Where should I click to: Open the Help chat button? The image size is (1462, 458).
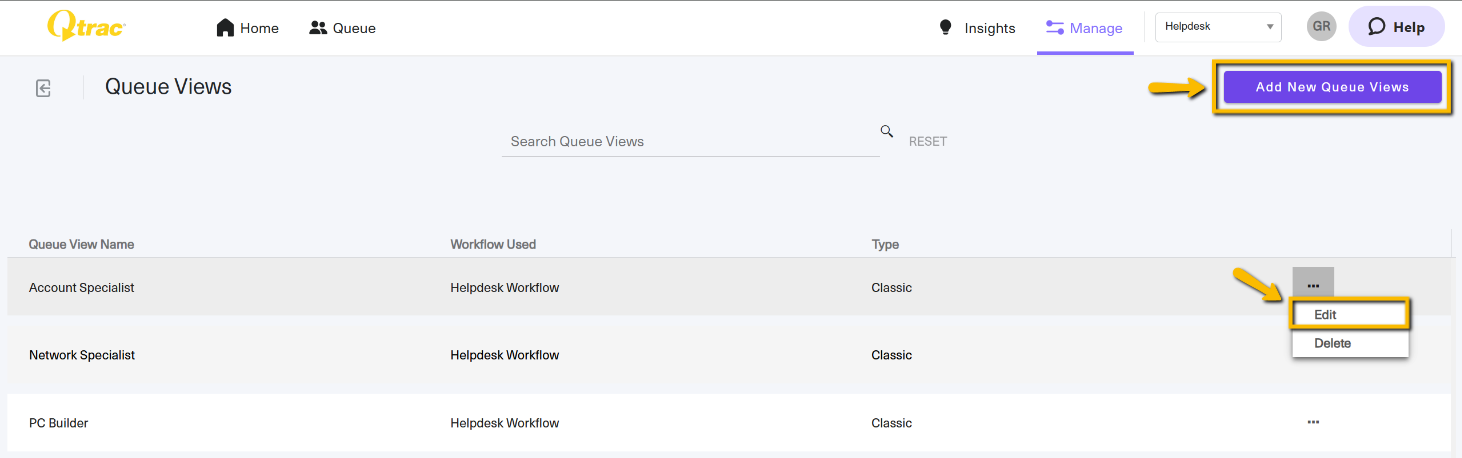[x=1396, y=27]
